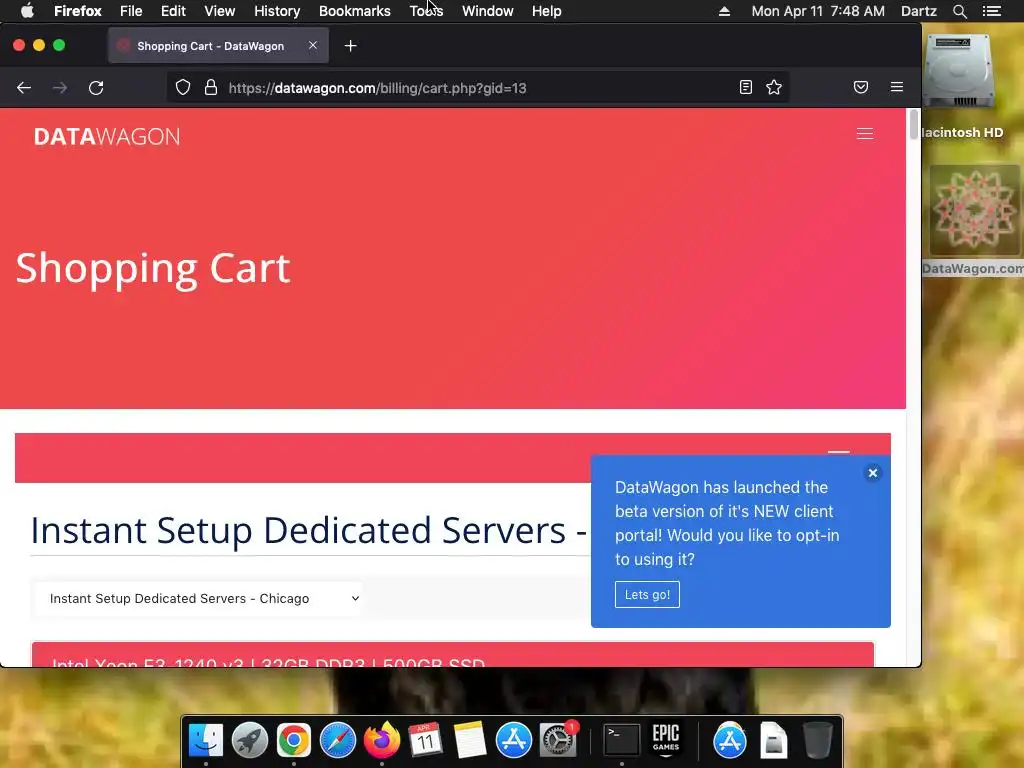Open System Preferences gear in dock

(x=557, y=741)
